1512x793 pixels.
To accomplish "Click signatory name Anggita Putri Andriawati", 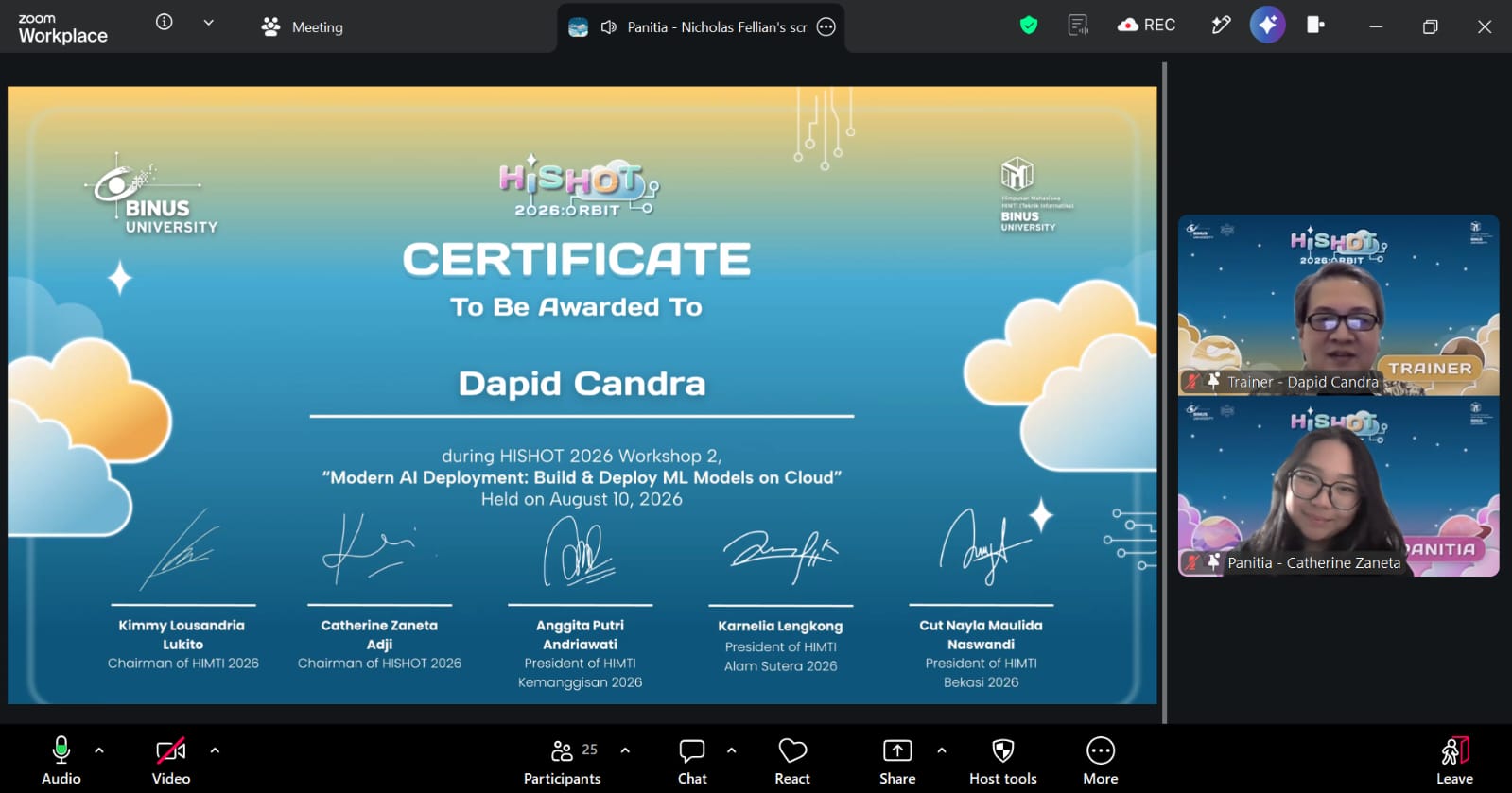I will coord(580,635).
